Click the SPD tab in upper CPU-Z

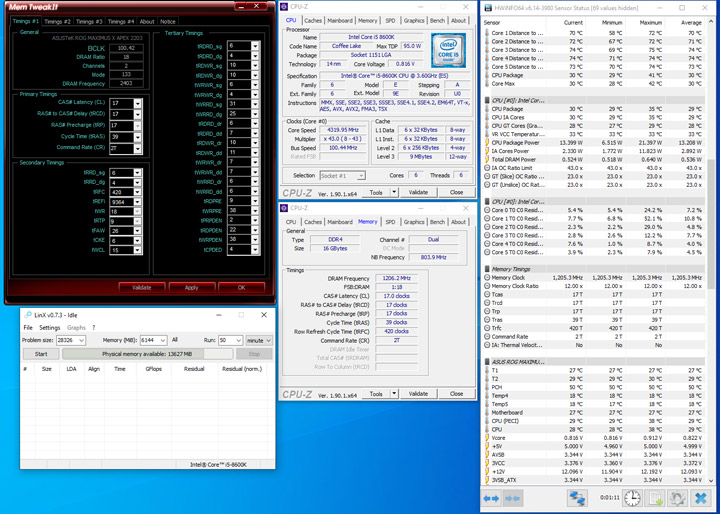[390, 20]
